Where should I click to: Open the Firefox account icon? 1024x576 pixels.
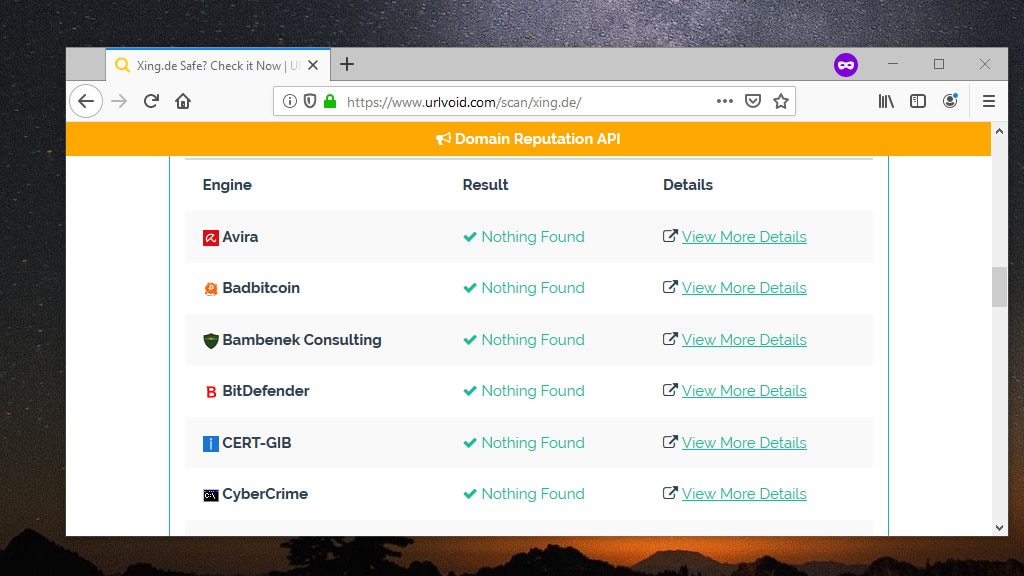coord(950,101)
